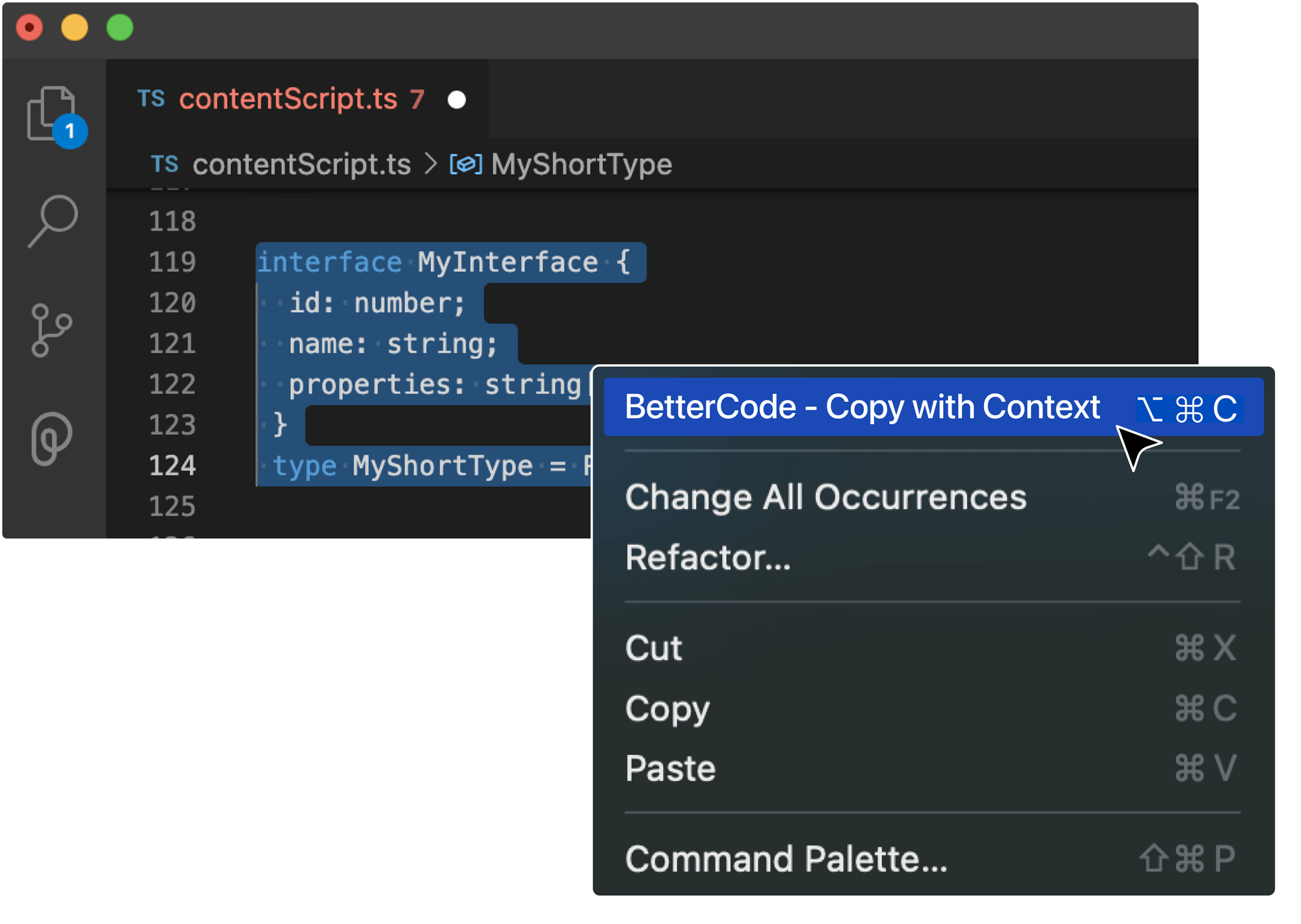
Task: Click closing brace on line 123
Action: tap(280, 425)
